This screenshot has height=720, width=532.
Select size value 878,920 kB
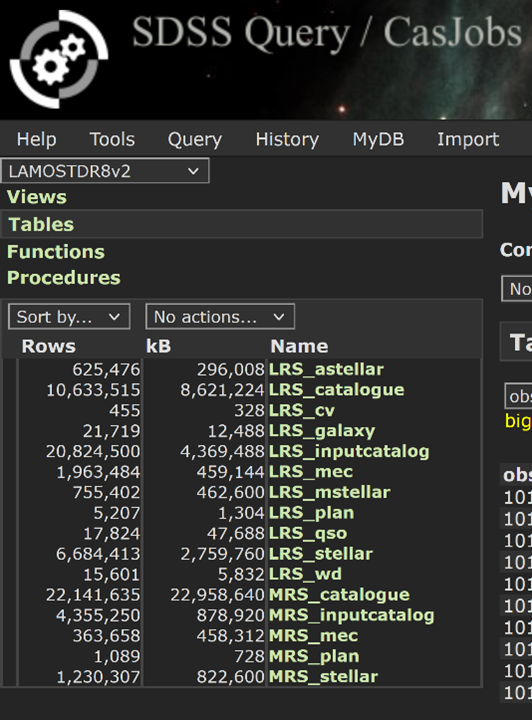pyautogui.click(x=230, y=615)
